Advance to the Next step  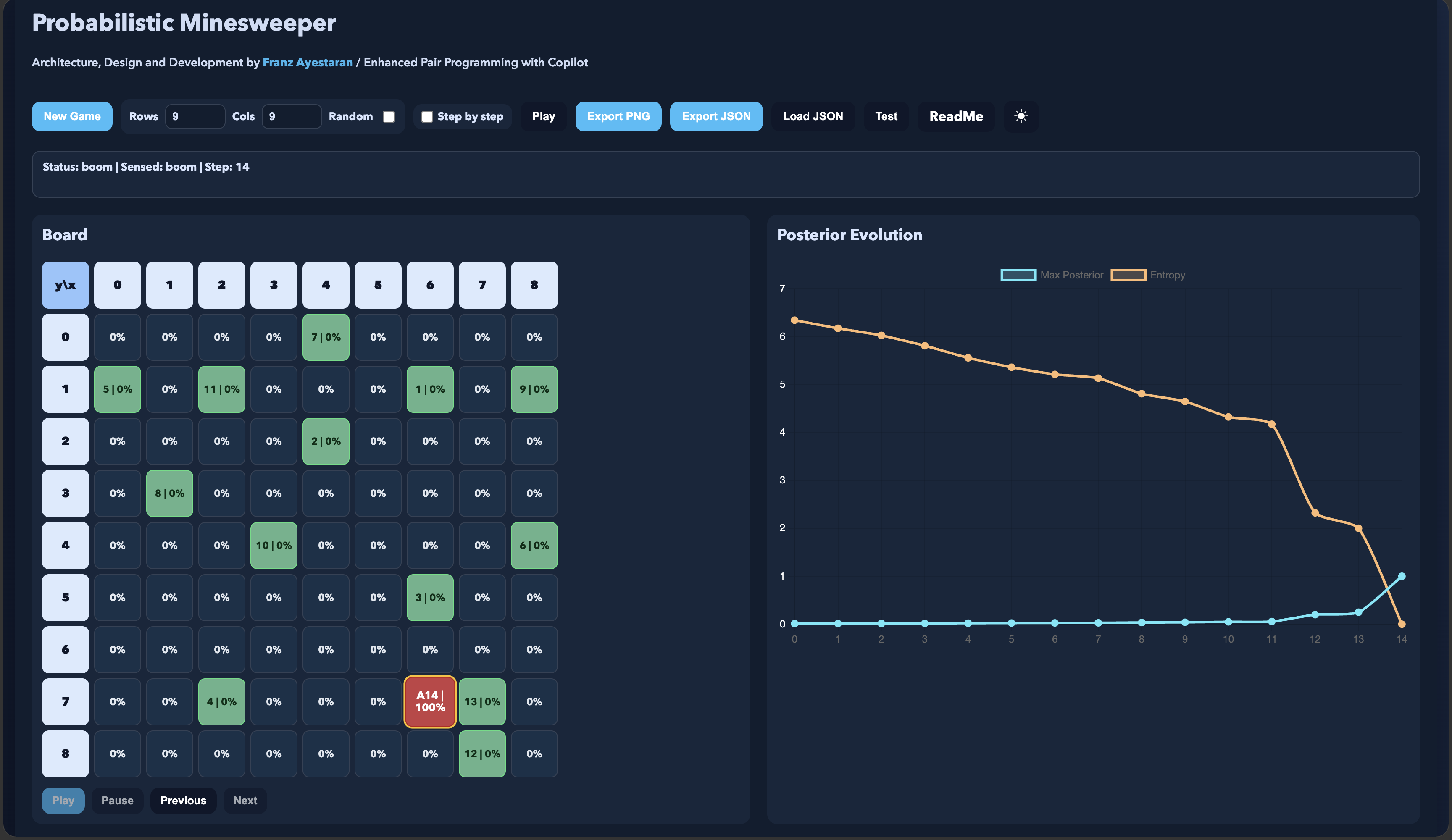point(245,800)
